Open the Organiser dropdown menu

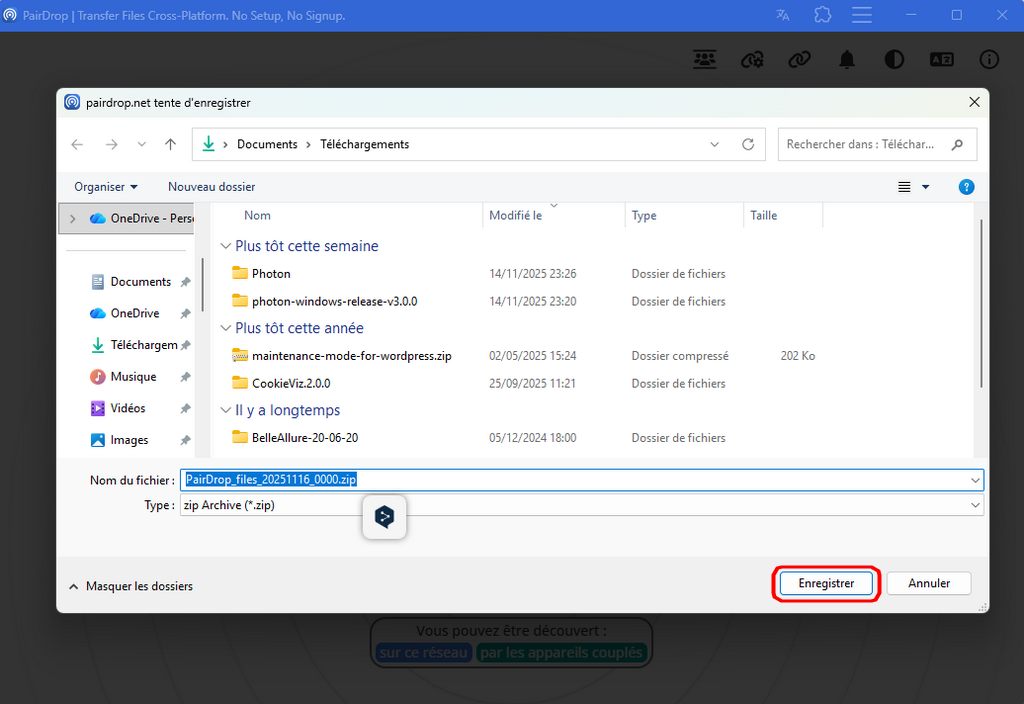(x=106, y=187)
